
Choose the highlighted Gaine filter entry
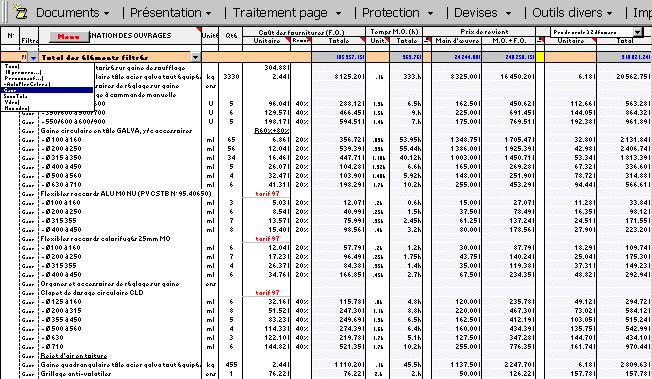click(47, 90)
